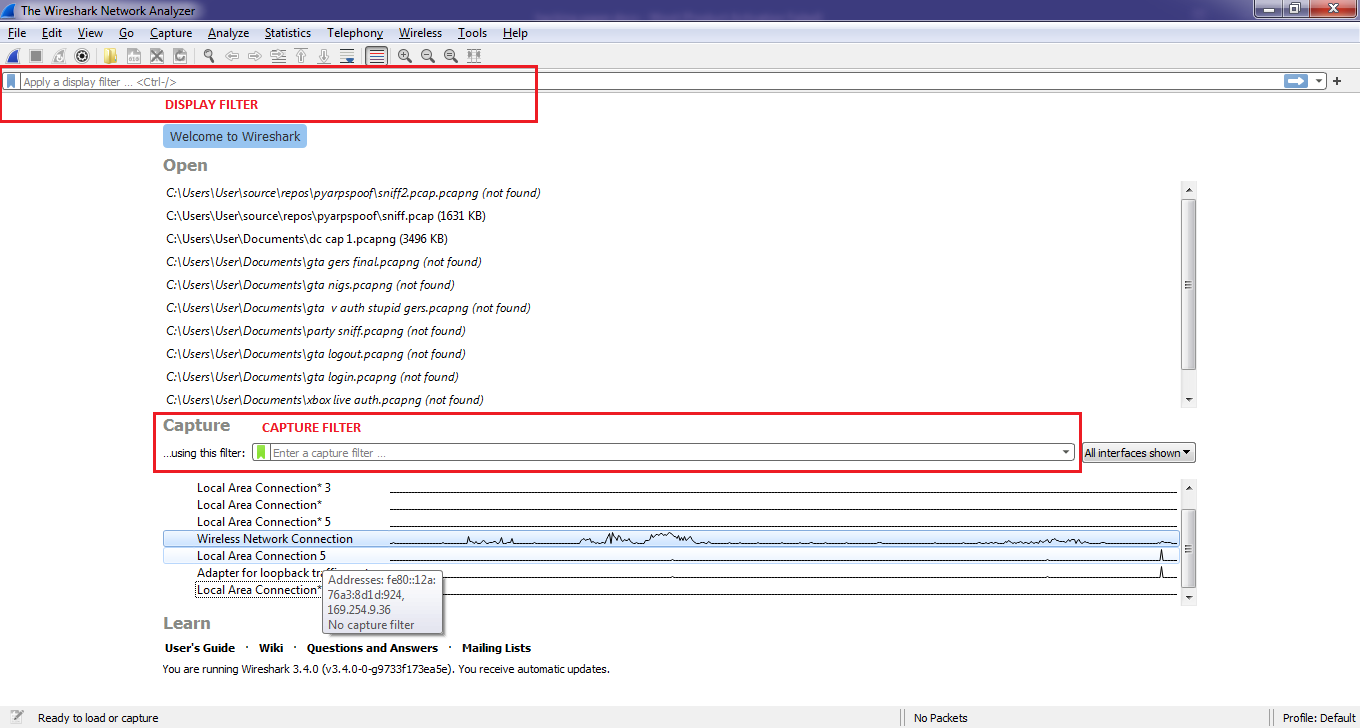Open the Statistics menu
The image size is (1360, 728).
click(287, 33)
